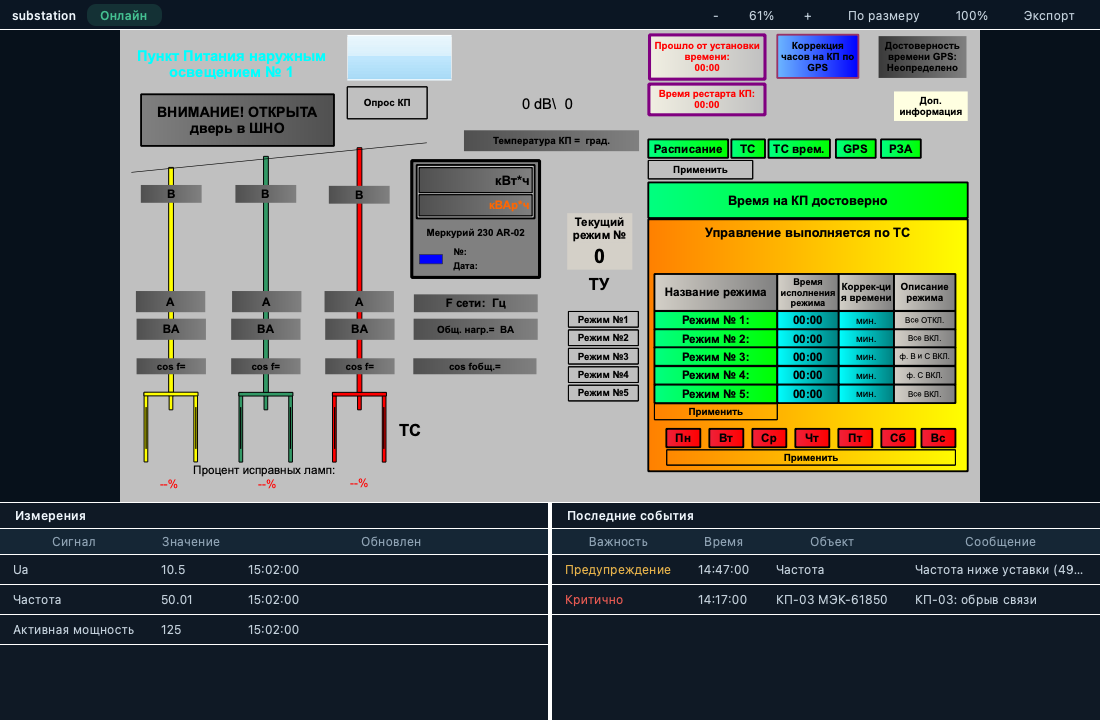
Task: Open the РЗА tab
Action: (900, 149)
